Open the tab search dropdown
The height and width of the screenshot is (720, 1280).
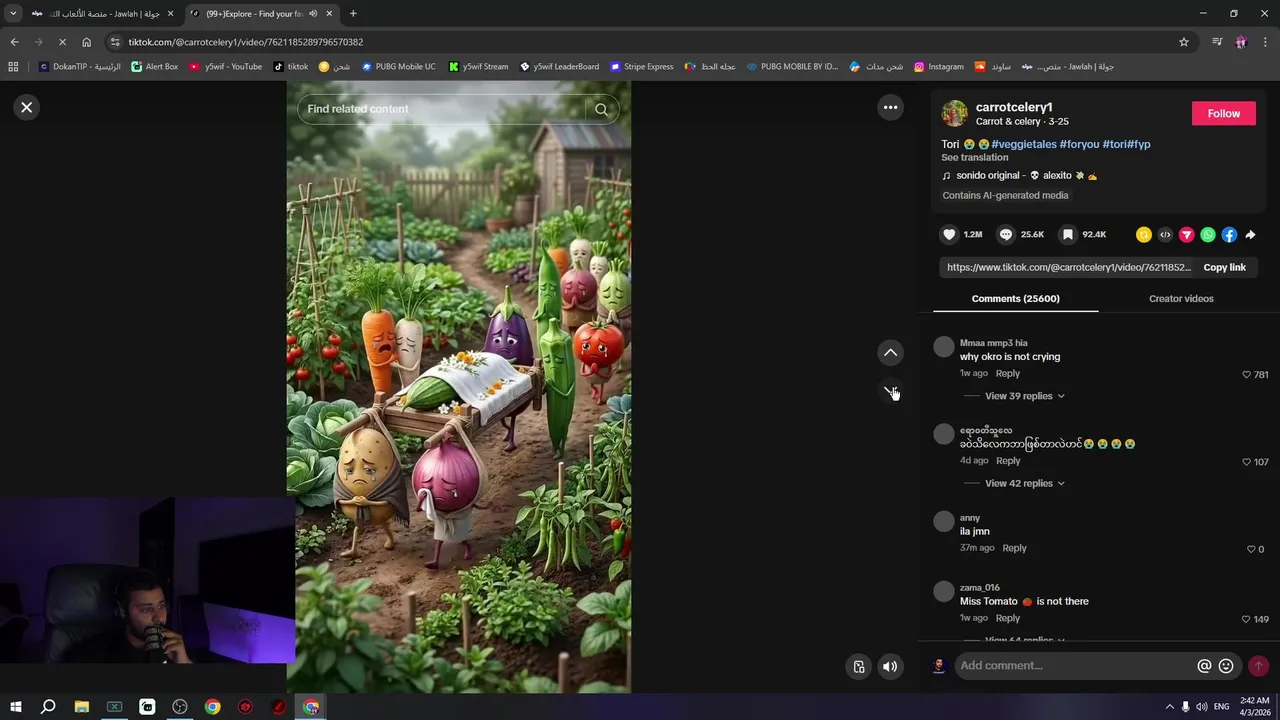coord(13,14)
